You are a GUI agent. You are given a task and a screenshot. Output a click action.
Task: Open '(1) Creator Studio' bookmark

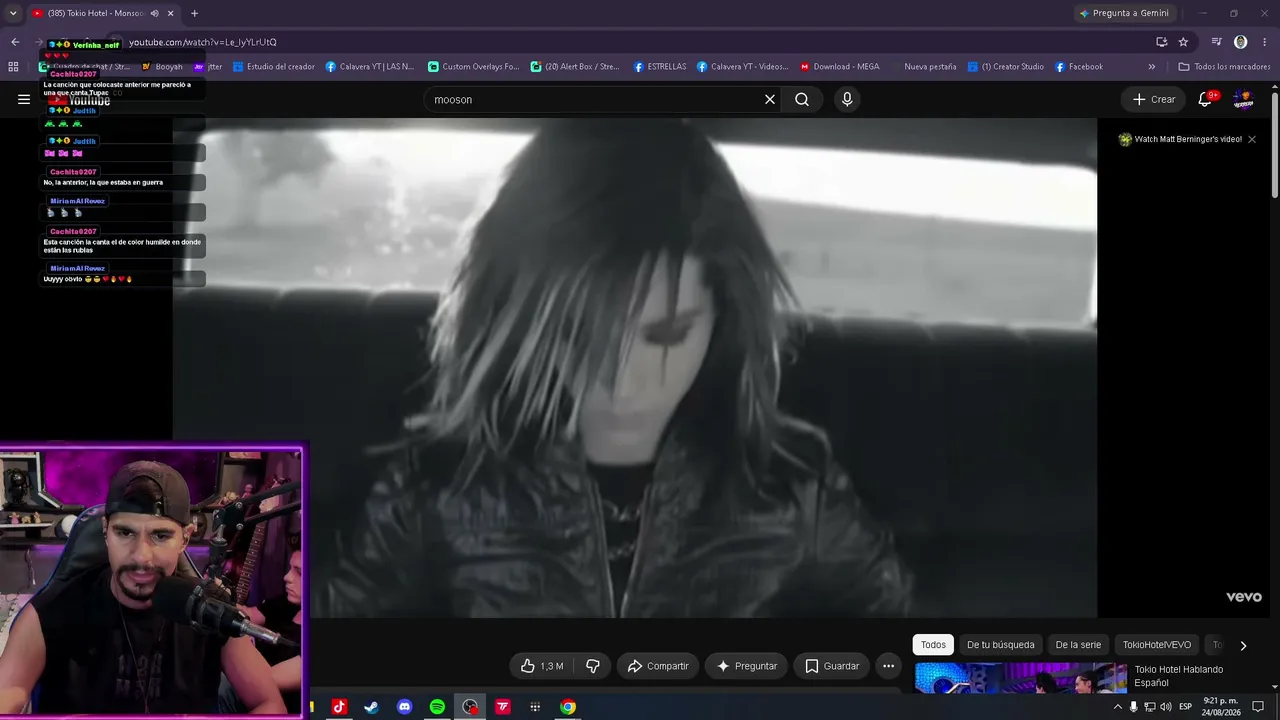pos(1005,67)
